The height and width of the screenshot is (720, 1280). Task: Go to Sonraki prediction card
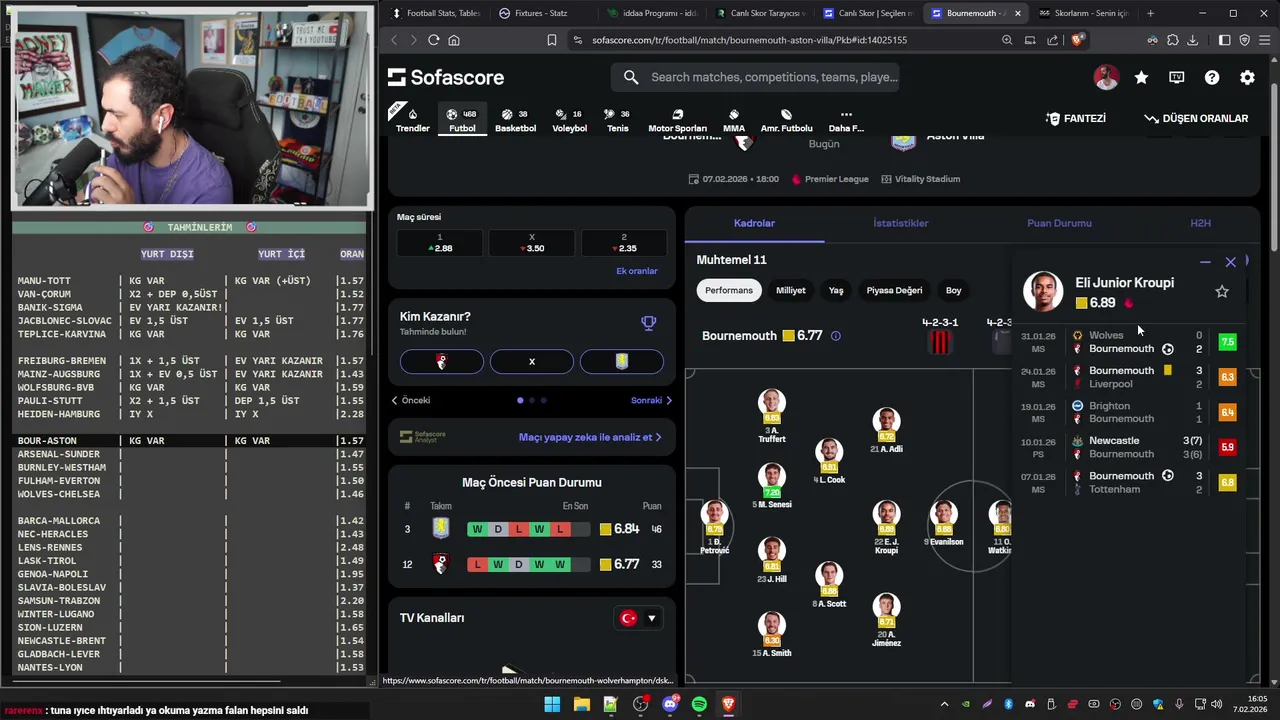(x=651, y=400)
